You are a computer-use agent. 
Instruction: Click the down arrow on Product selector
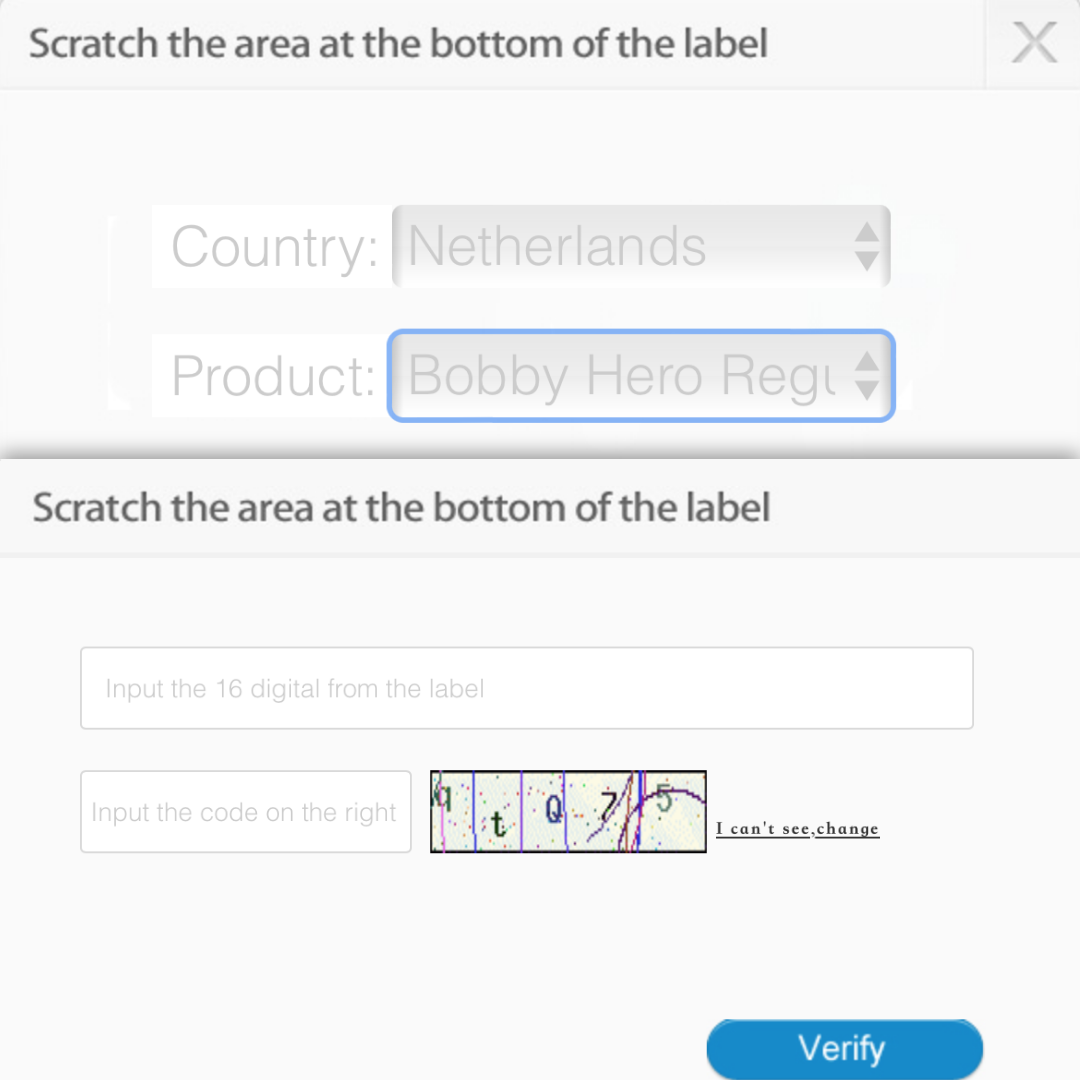point(867,389)
